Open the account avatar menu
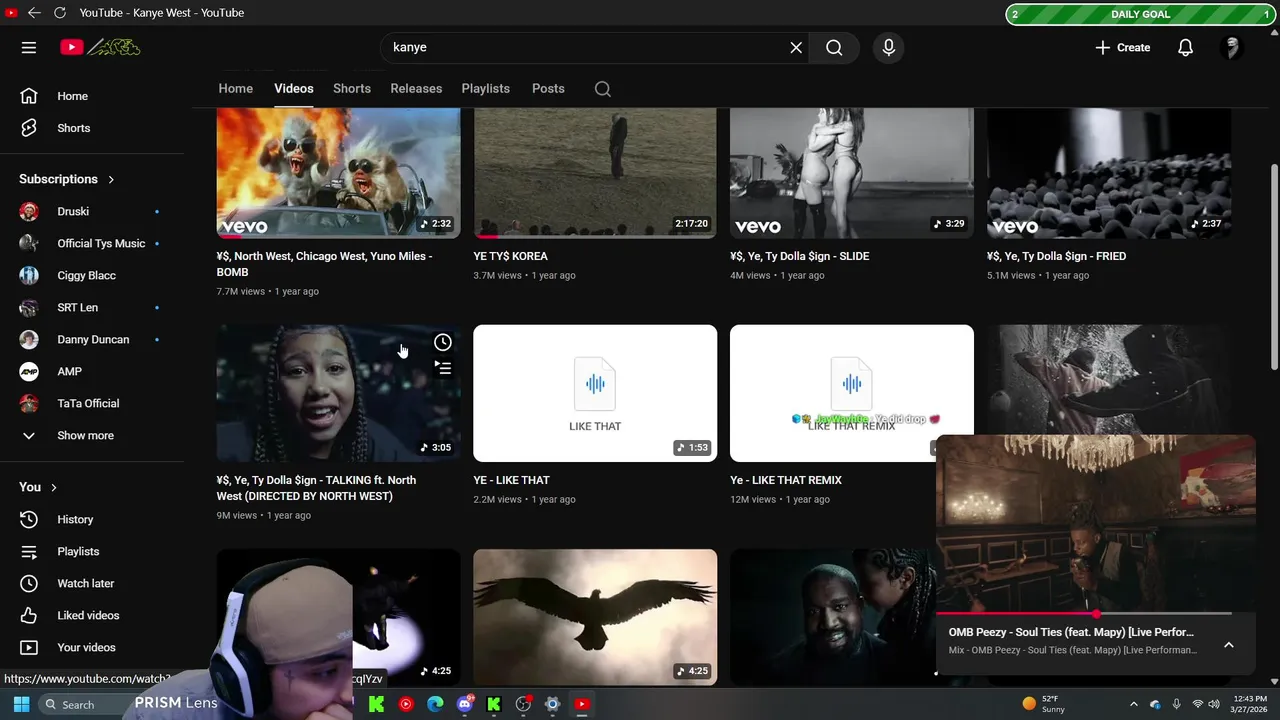1280x720 pixels. coord(1232,47)
